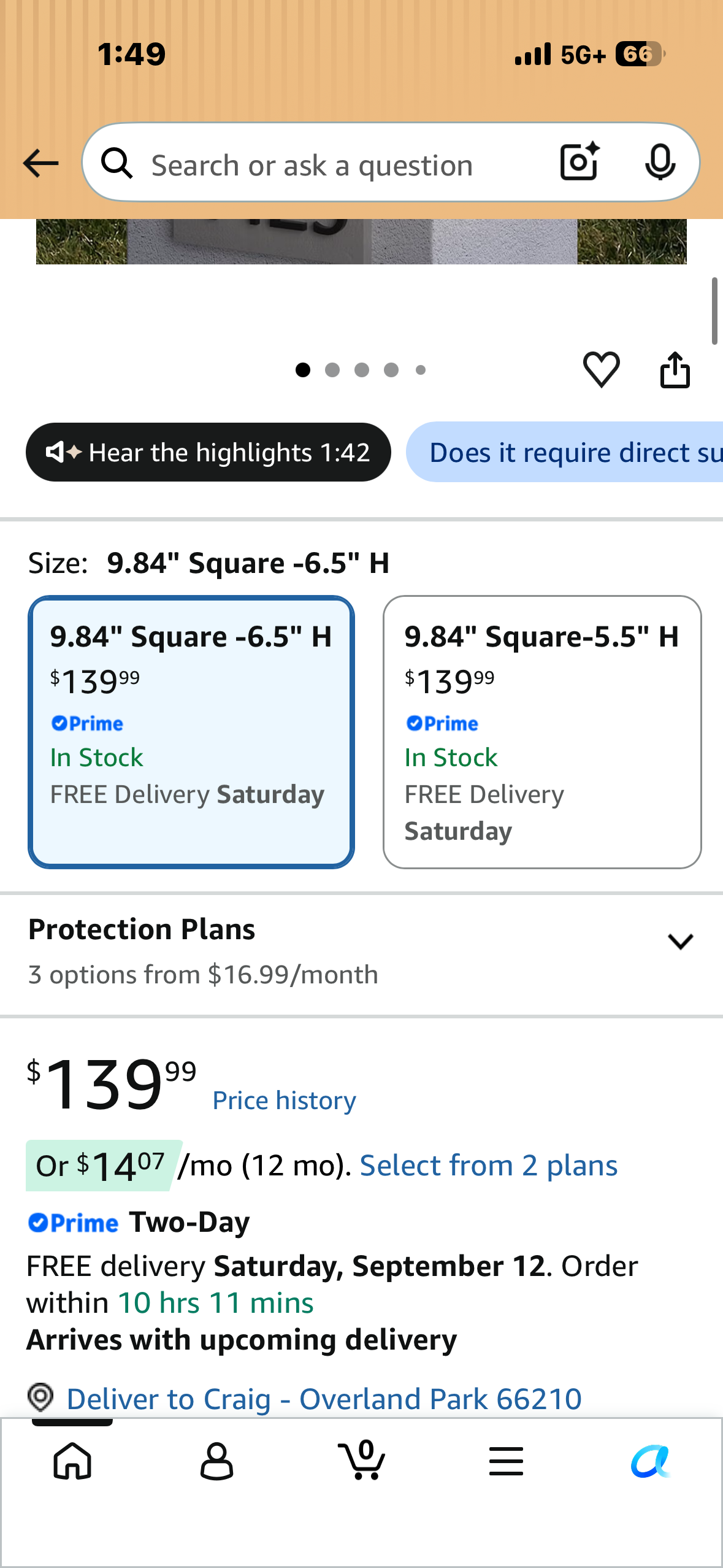The width and height of the screenshot is (723, 1568).
Task: Change delivery address Overland Park 66210
Action: click(x=324, y=1399)
